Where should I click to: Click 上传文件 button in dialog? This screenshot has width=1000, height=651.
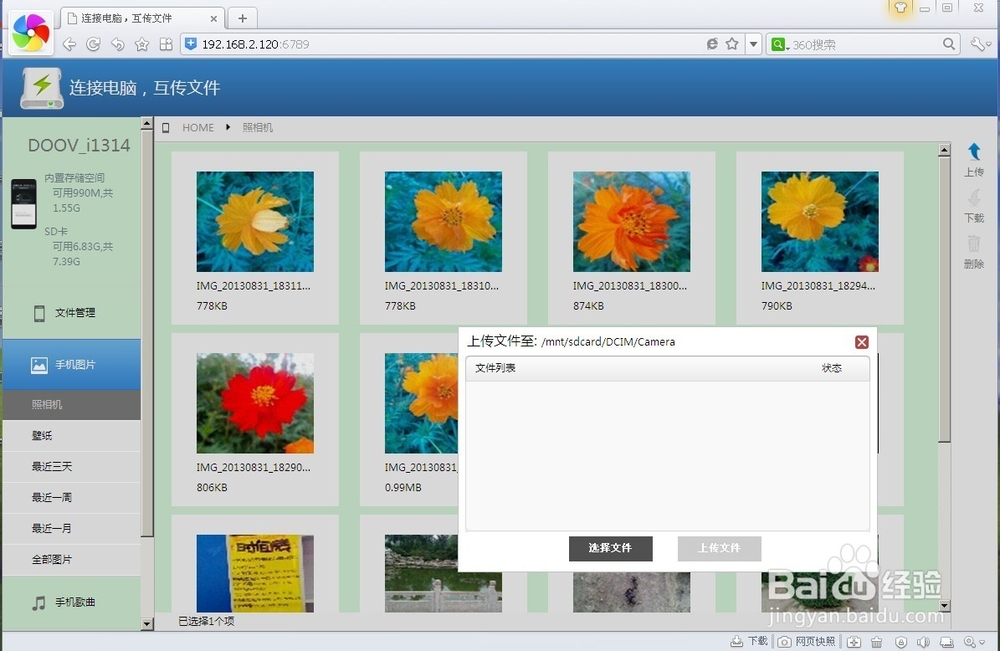719,548
